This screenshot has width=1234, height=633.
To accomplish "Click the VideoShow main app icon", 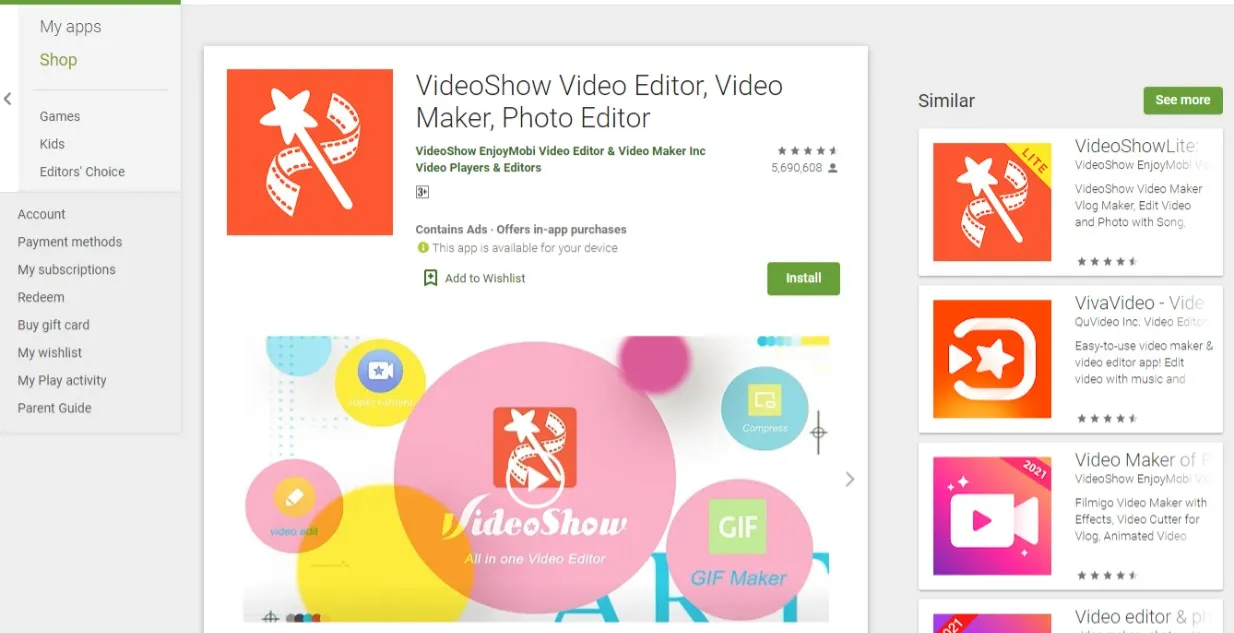I will [309, 152].
